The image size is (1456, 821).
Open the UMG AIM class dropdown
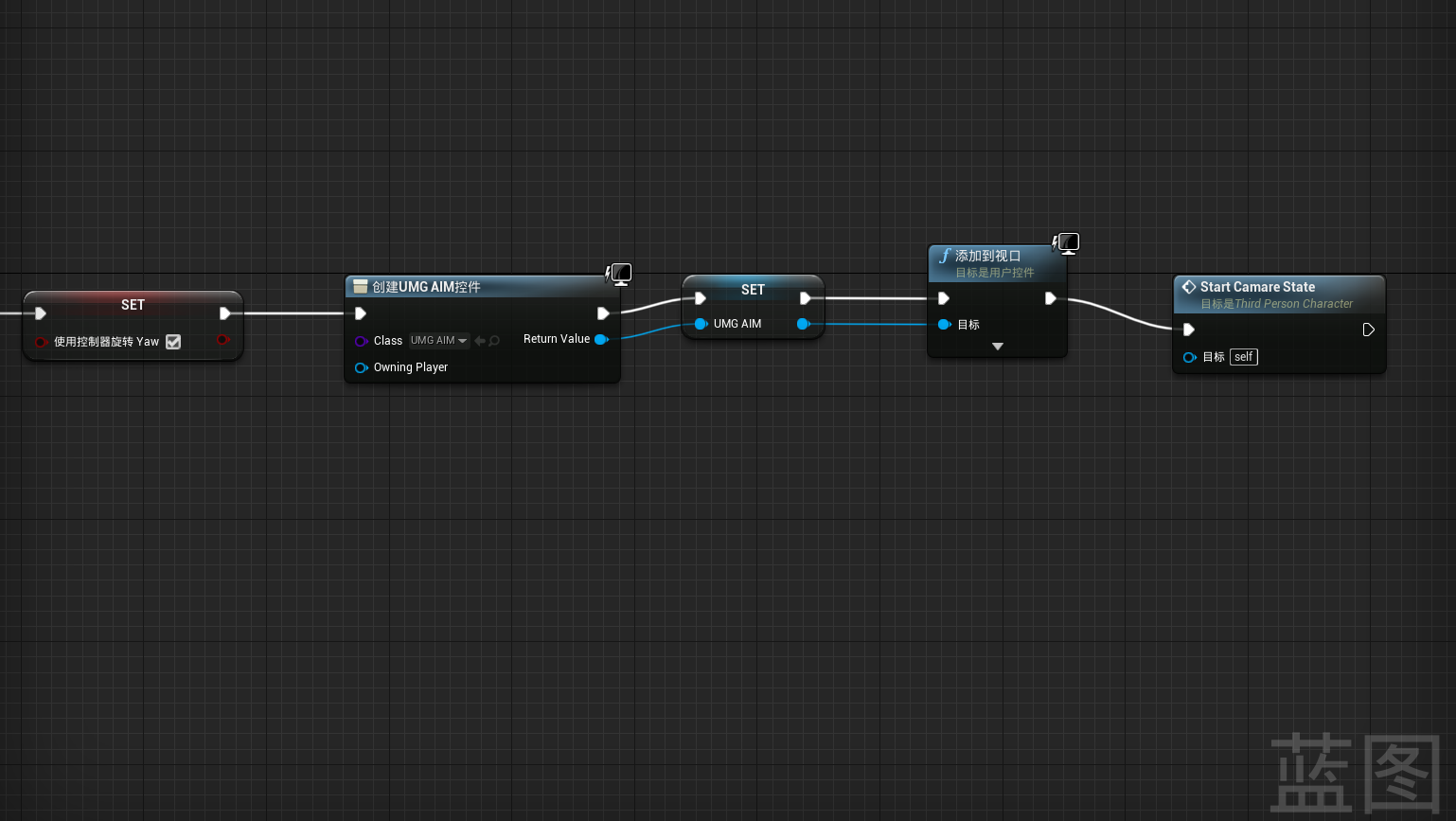click(x=439, y=341)
